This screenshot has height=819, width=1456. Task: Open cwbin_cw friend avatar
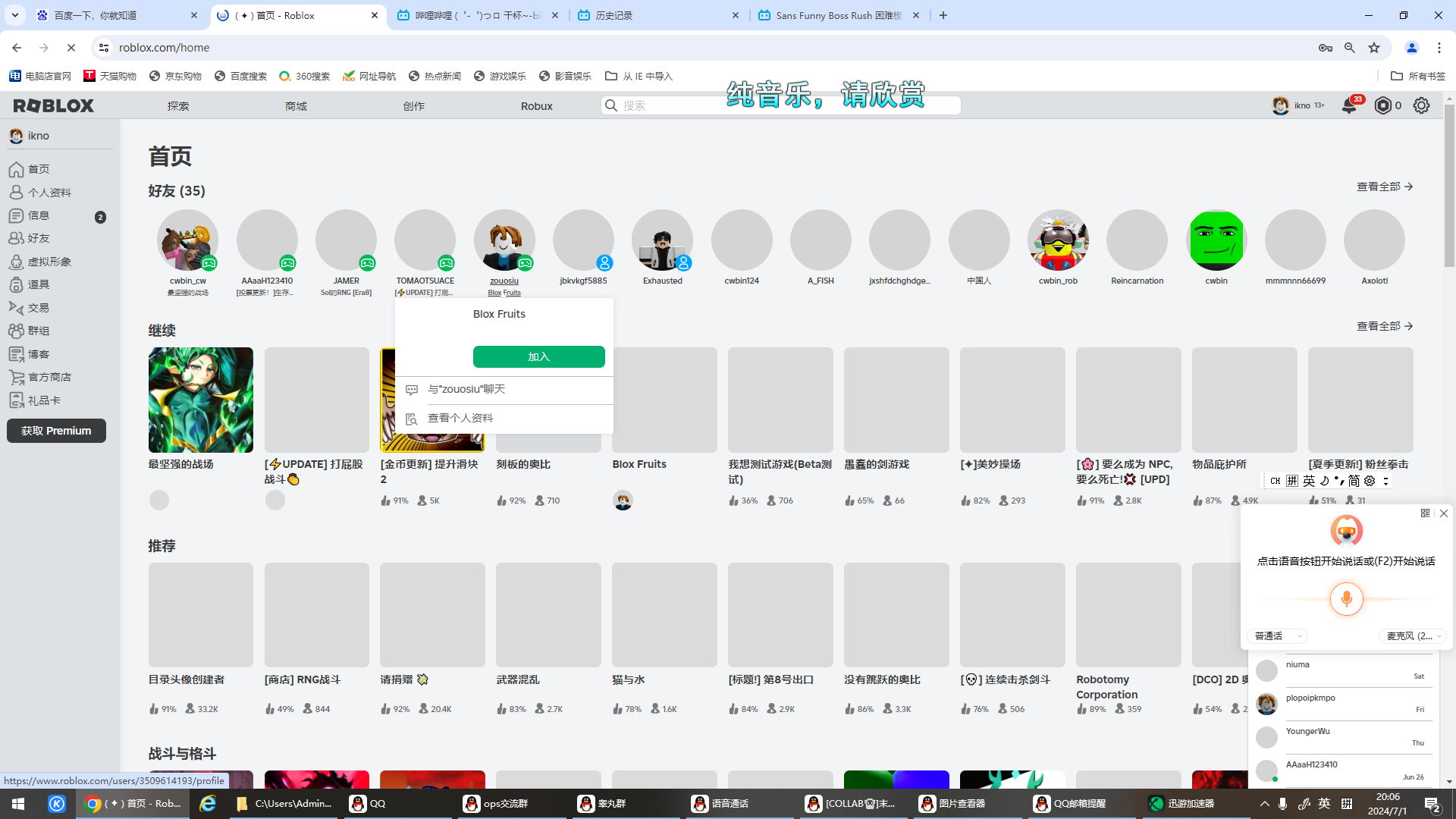click(x=188, y=240)
